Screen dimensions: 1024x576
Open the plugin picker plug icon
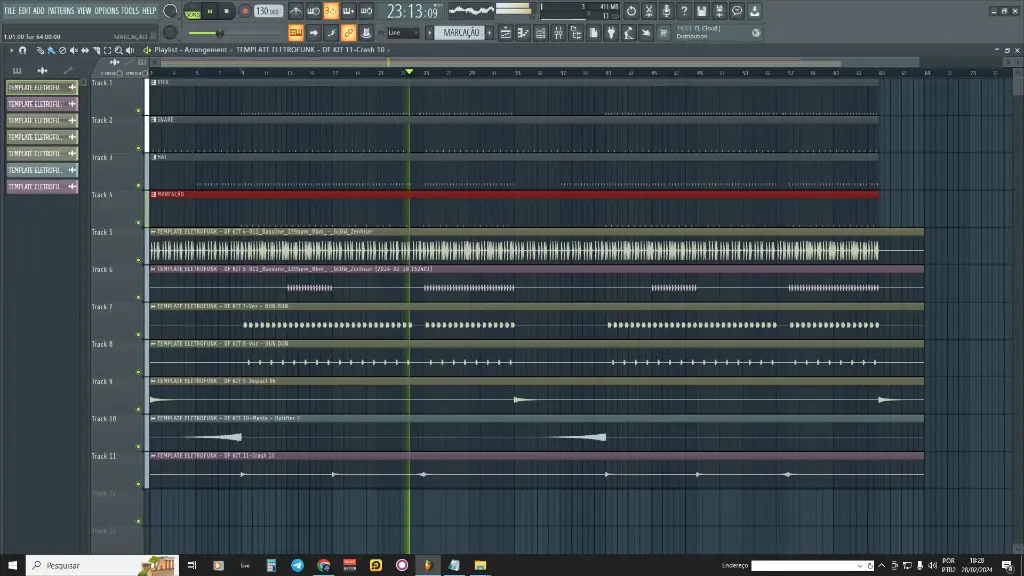coord(611,33)
